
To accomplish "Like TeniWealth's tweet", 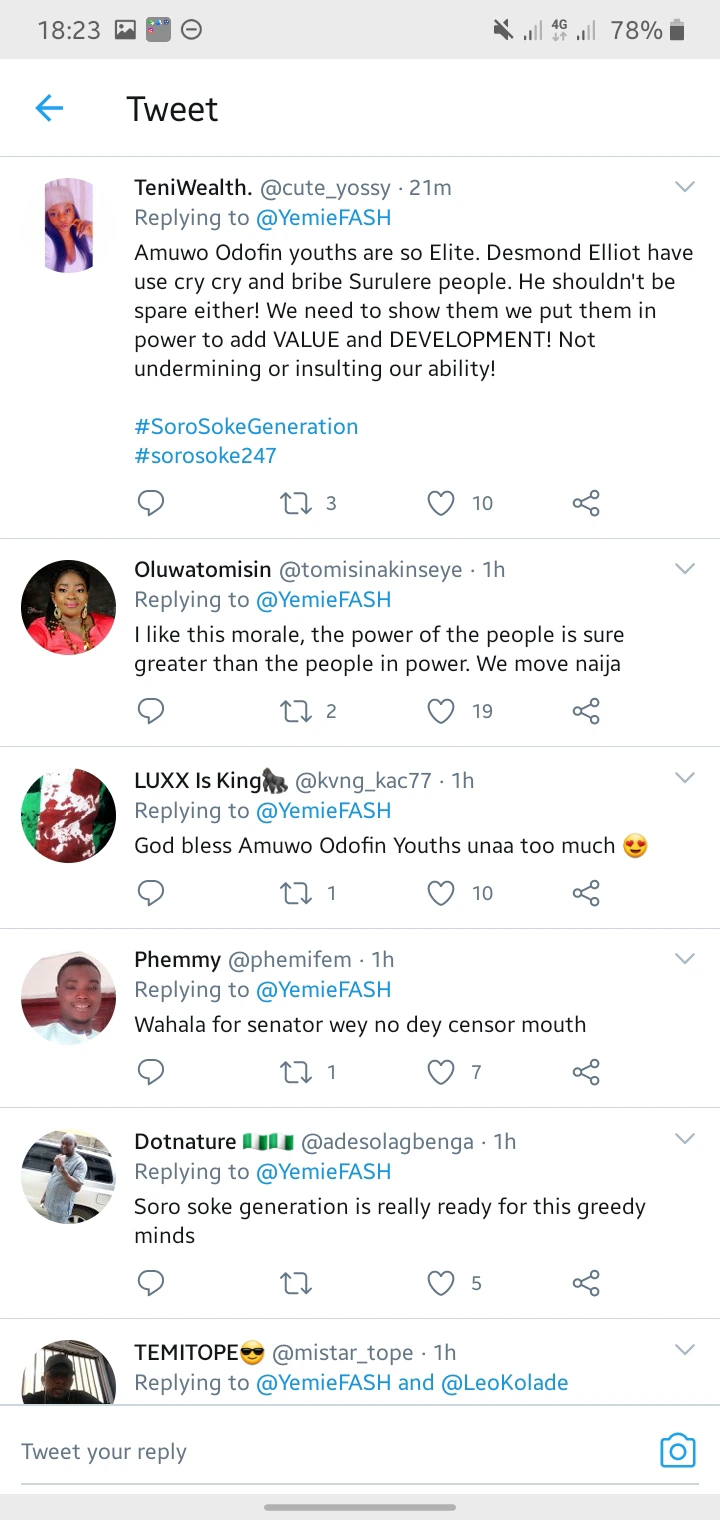I will click(441, 503).
